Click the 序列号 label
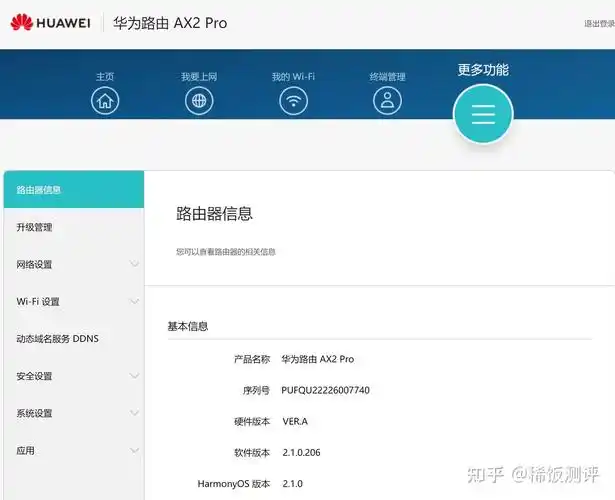Image resolution: width=615 pixels, height=500 pixels. point(257,391)
